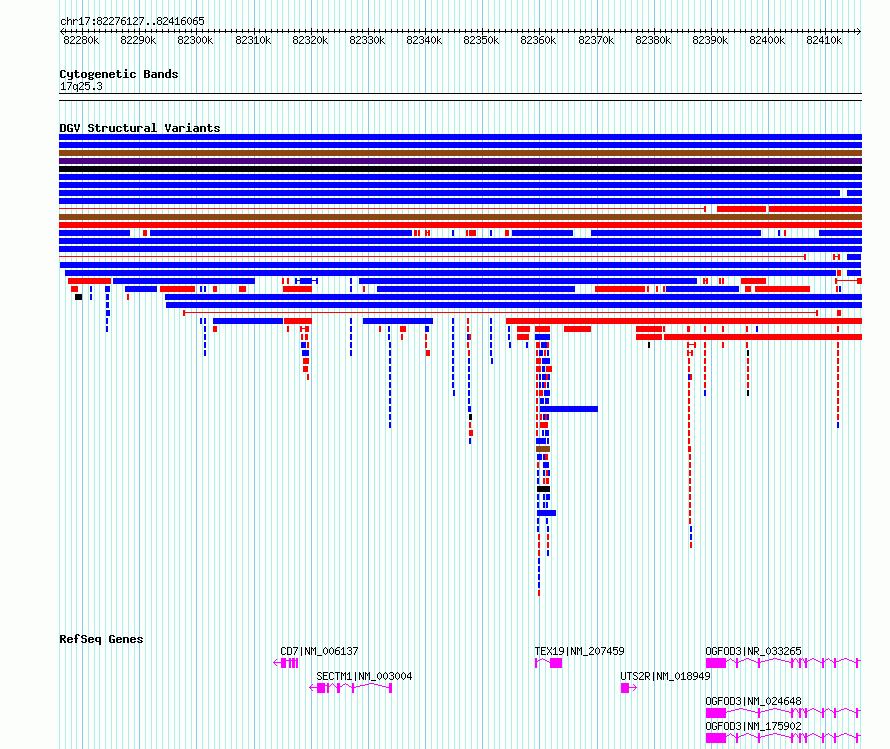Click the 82390k ruler position
890x749 pixels.
click(710, 40)
